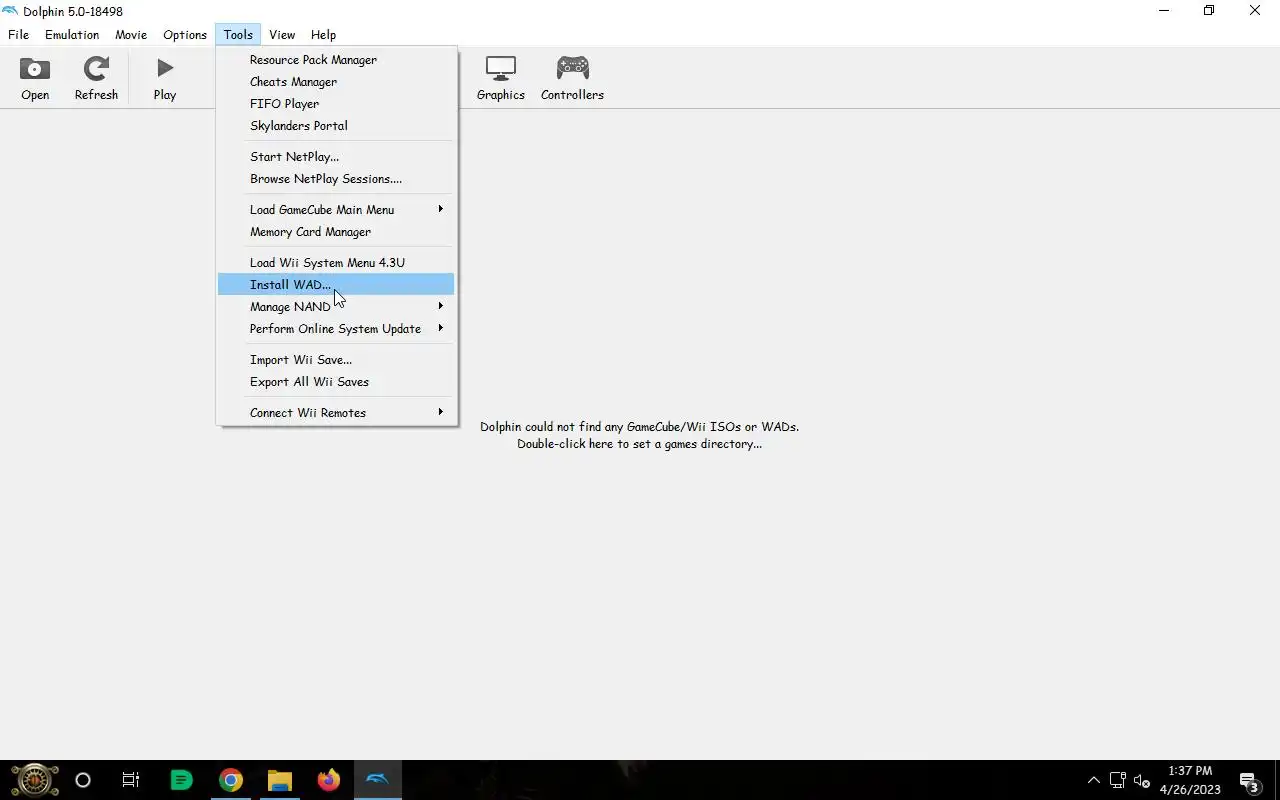Choose FIFO Player

pos(336,104)
